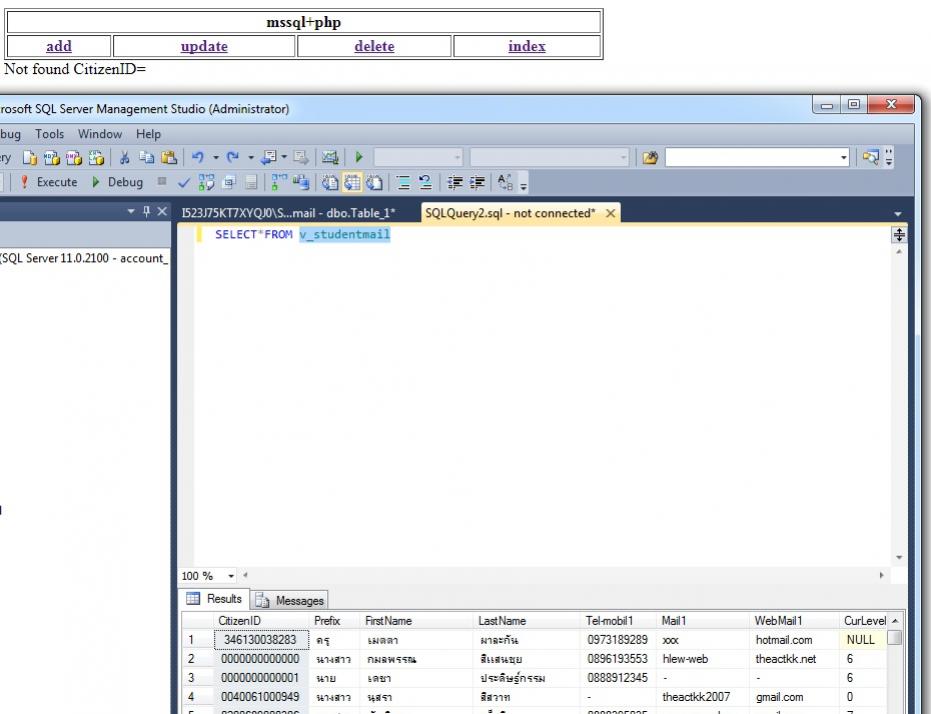
Task: Click the add link on the web page
Action: [59, 46]
